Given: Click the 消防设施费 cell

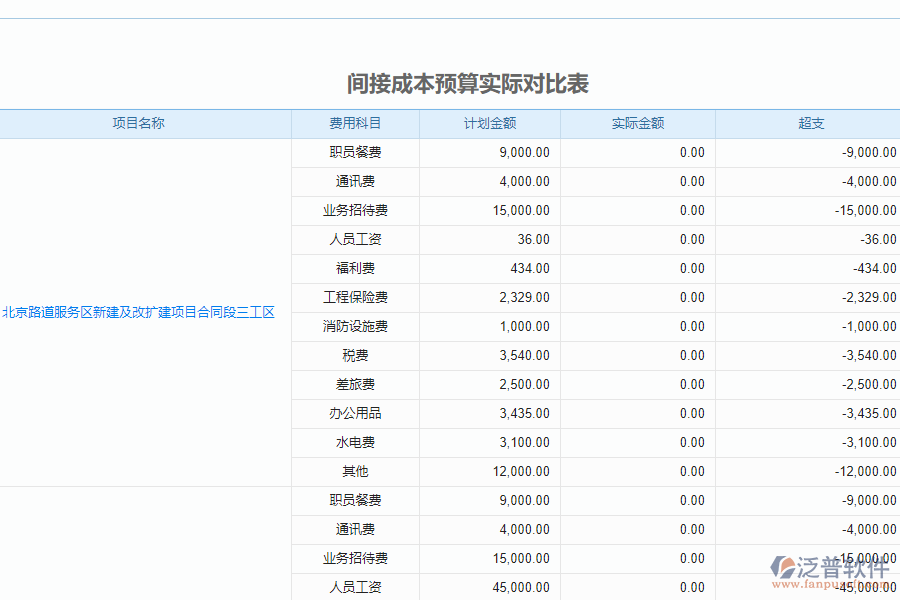Looking at the screenshot, I should pos(354,326).
